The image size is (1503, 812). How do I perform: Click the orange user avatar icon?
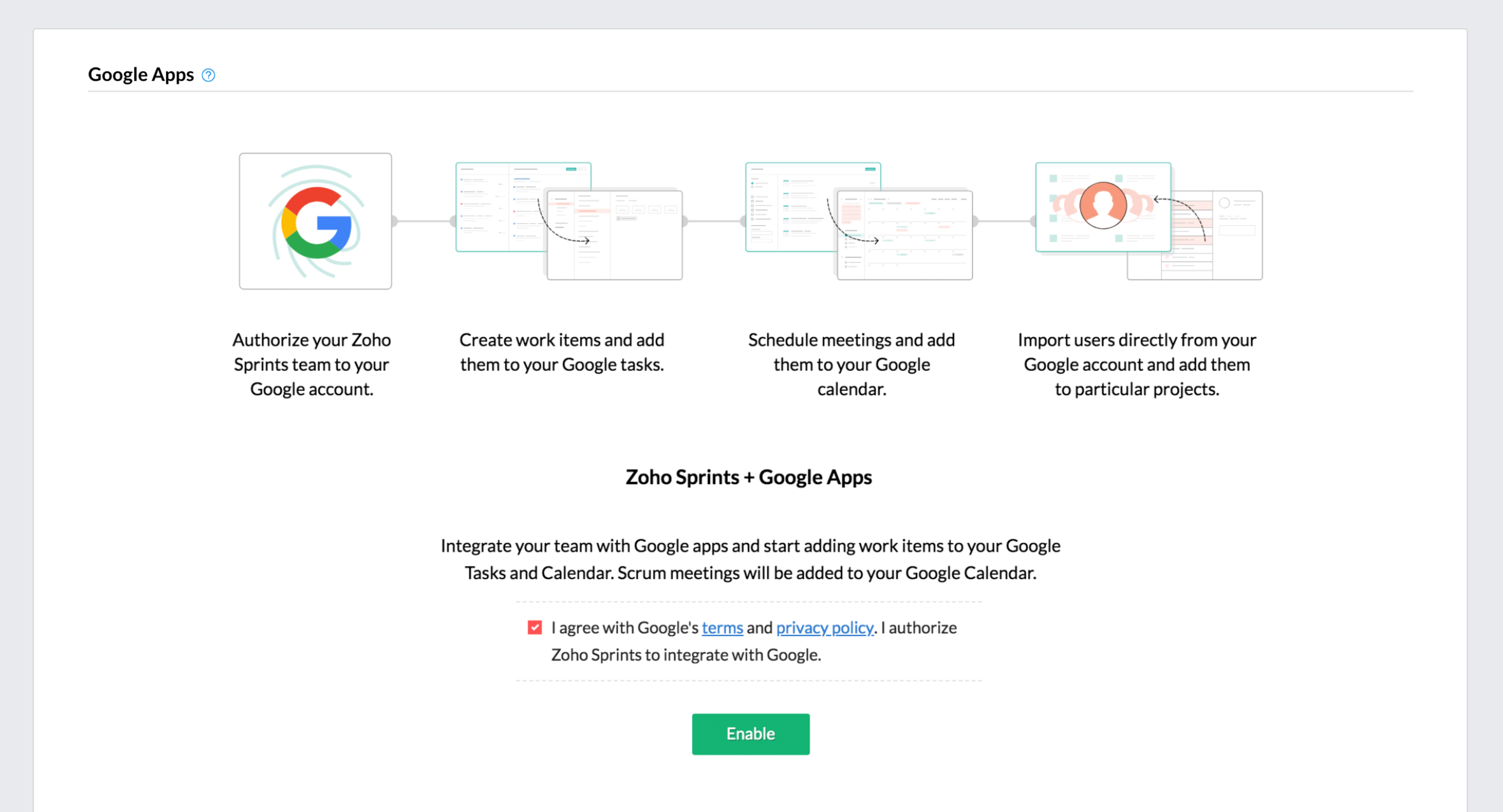pos(1103,205)
